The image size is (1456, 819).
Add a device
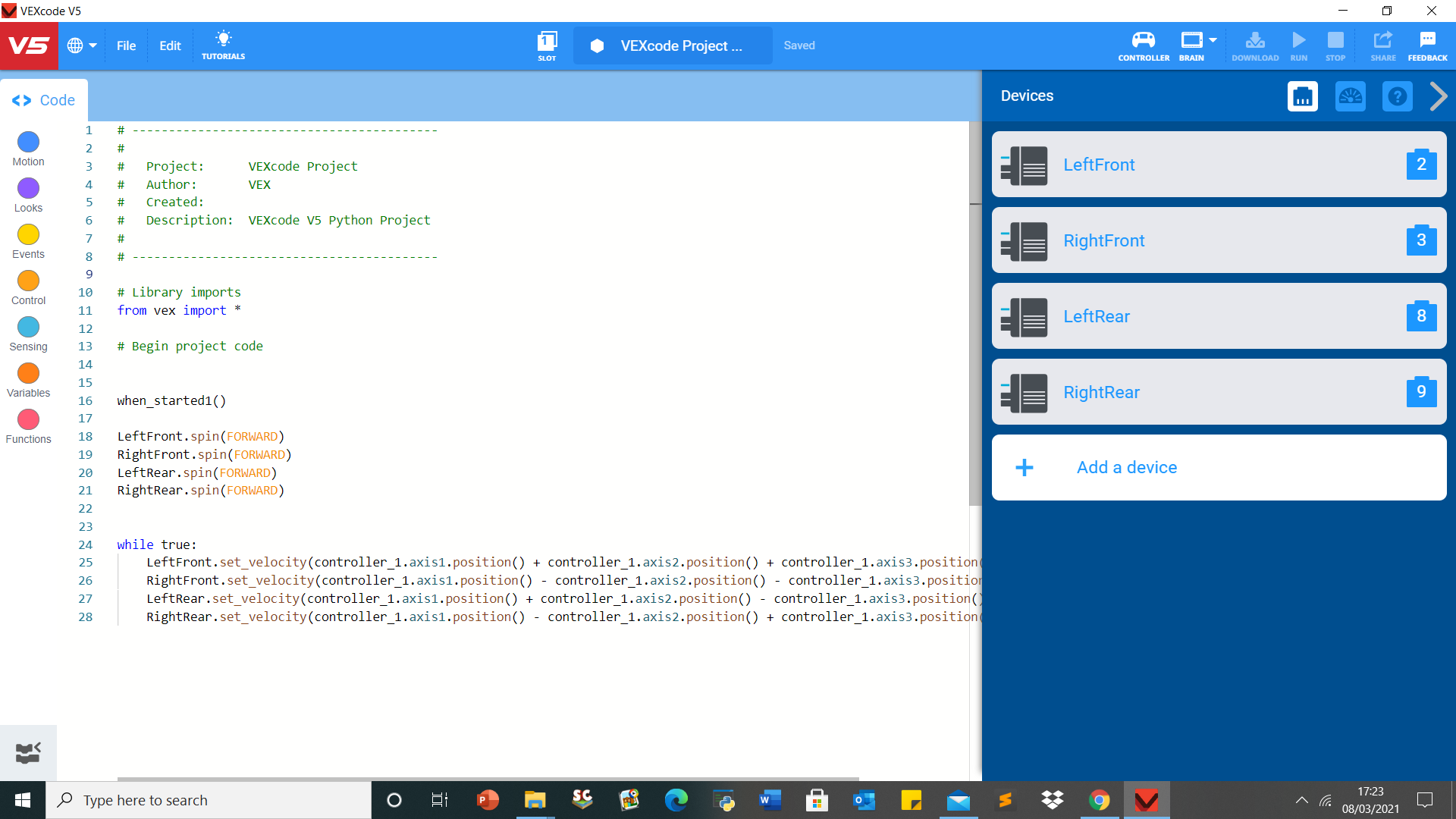(1219, 467)
